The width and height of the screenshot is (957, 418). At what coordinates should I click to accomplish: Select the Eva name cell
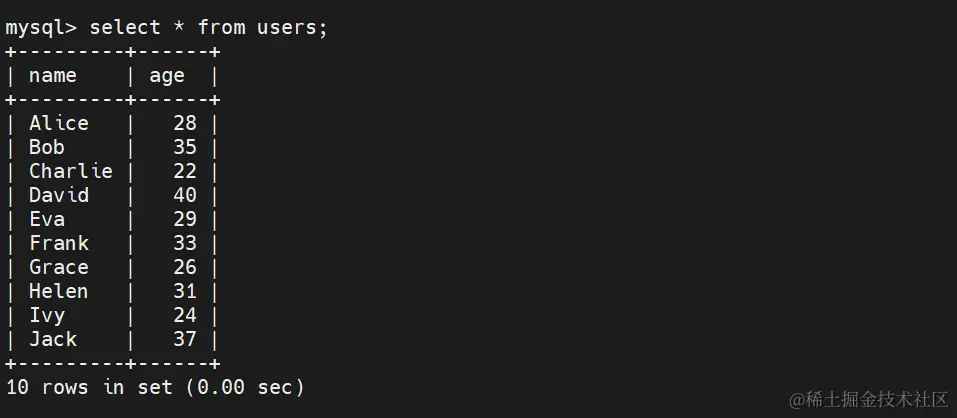46,219
